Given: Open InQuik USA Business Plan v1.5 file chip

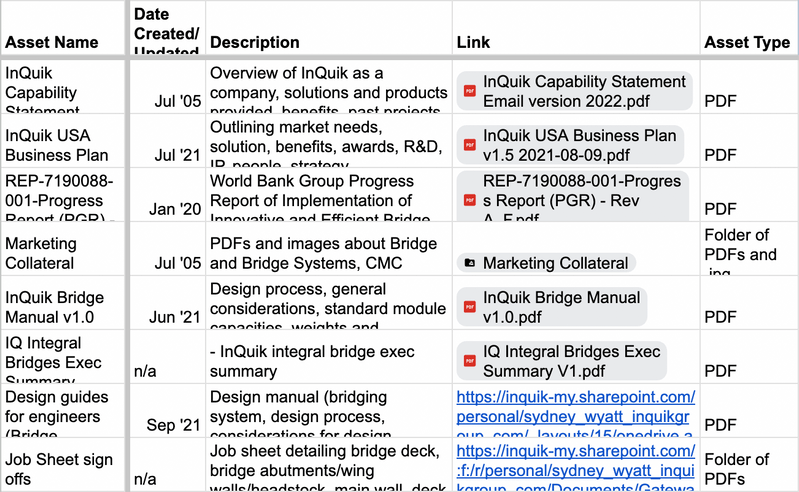Looking at the screenshot, I should point(579,145).
